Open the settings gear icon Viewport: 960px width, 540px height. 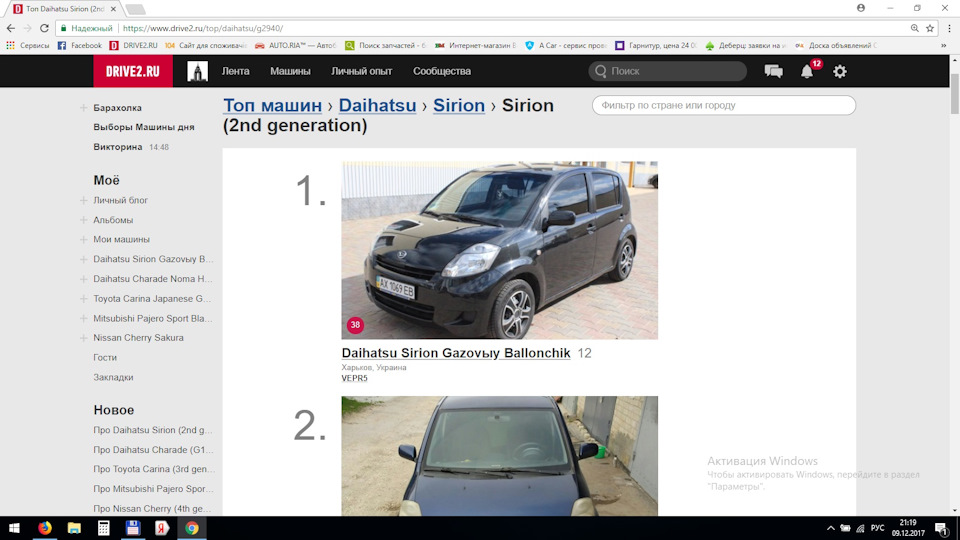point(839,71)
